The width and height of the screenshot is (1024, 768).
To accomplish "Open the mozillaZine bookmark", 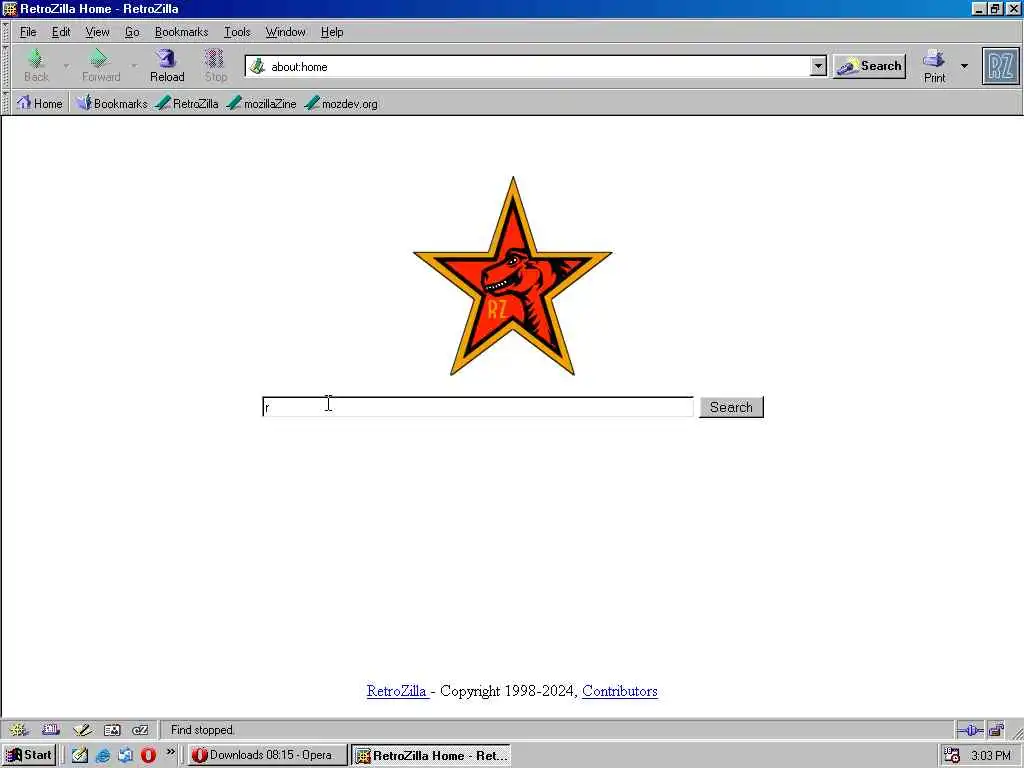I will [x=262, y=103].
